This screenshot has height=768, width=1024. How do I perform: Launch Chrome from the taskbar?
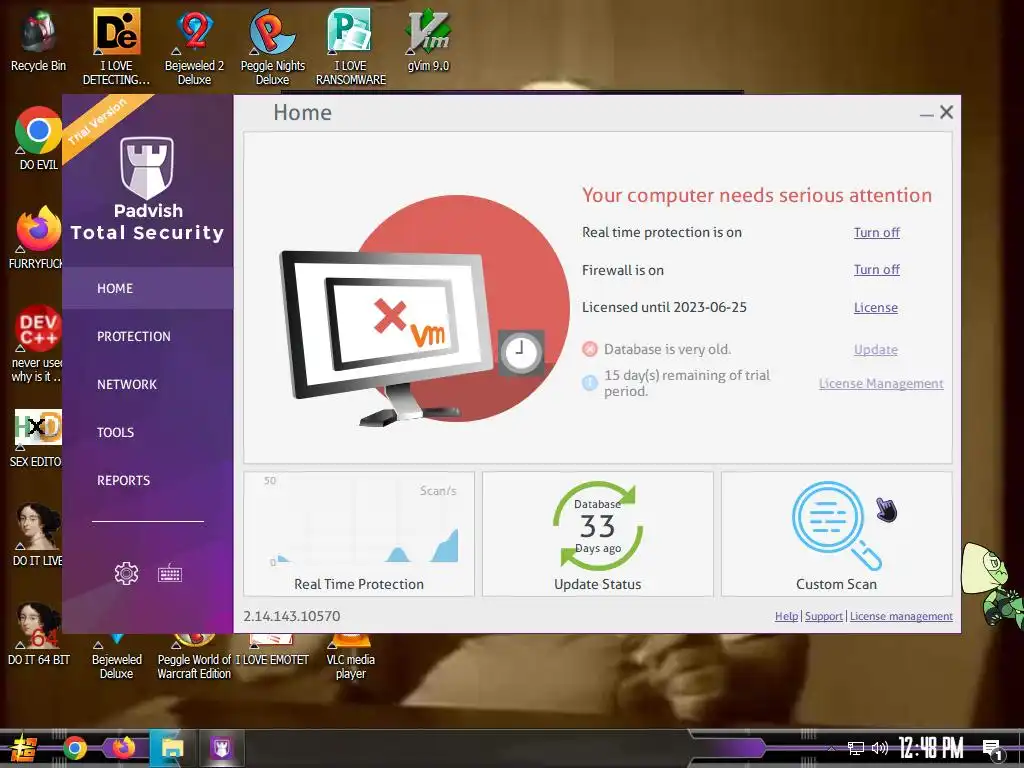(x=75, y=748)
